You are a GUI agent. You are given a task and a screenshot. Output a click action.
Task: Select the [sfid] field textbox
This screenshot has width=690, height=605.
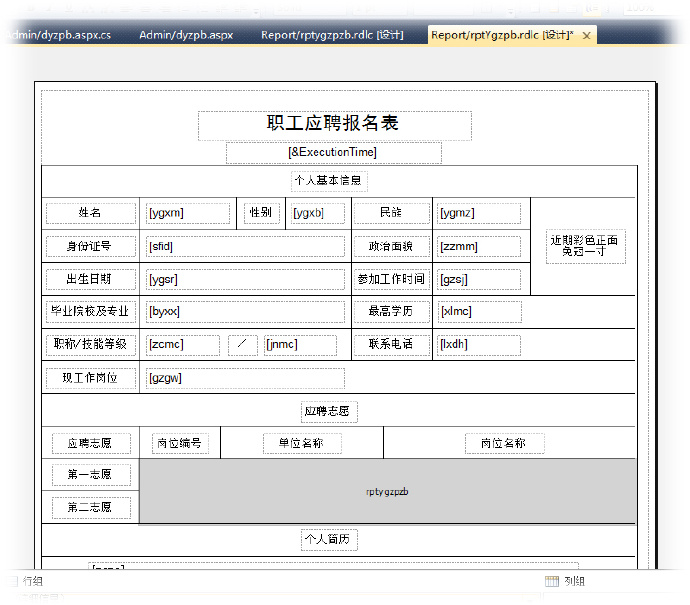tap(245, 246)
